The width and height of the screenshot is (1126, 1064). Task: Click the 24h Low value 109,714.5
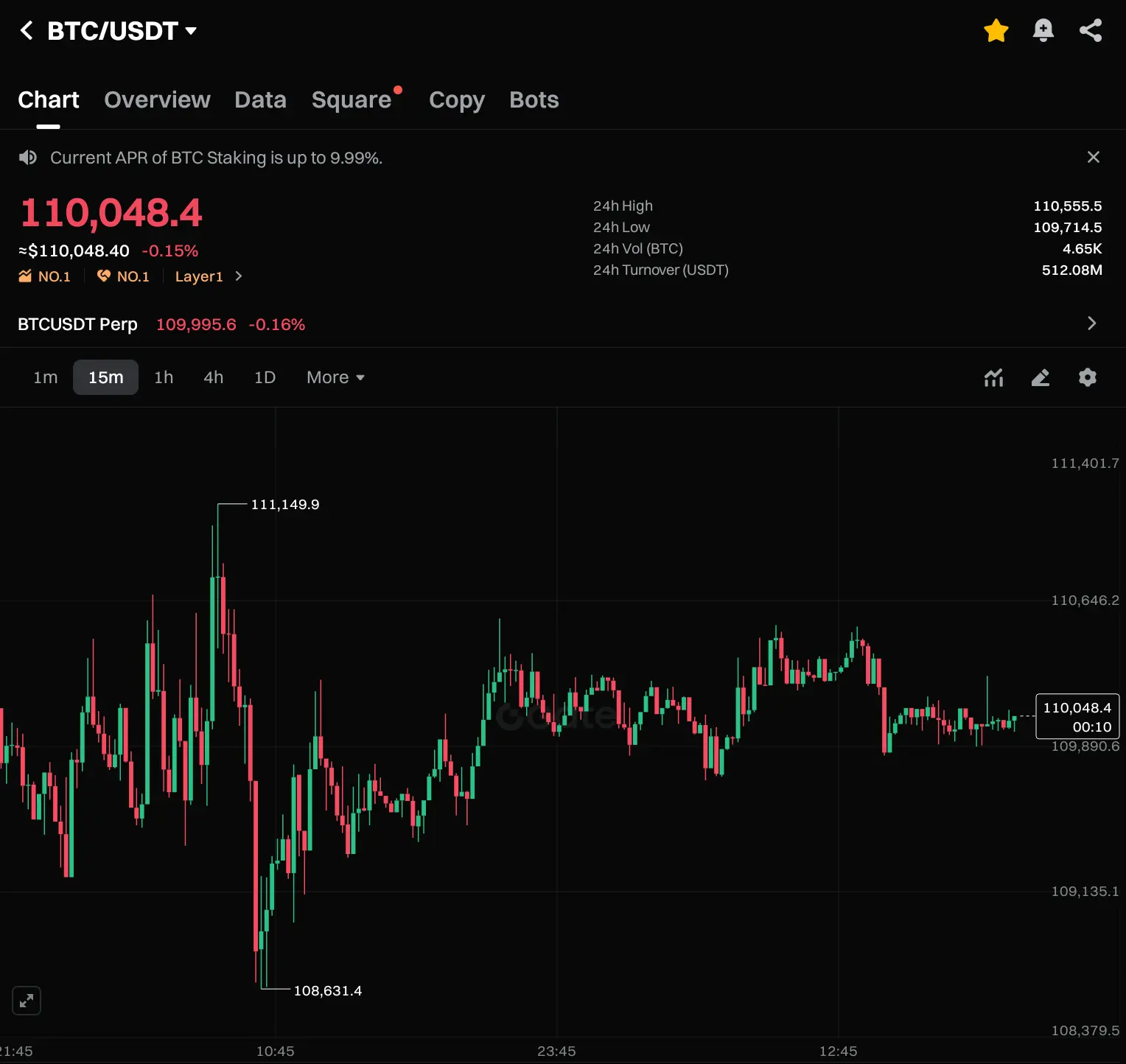pos(1067,228)
